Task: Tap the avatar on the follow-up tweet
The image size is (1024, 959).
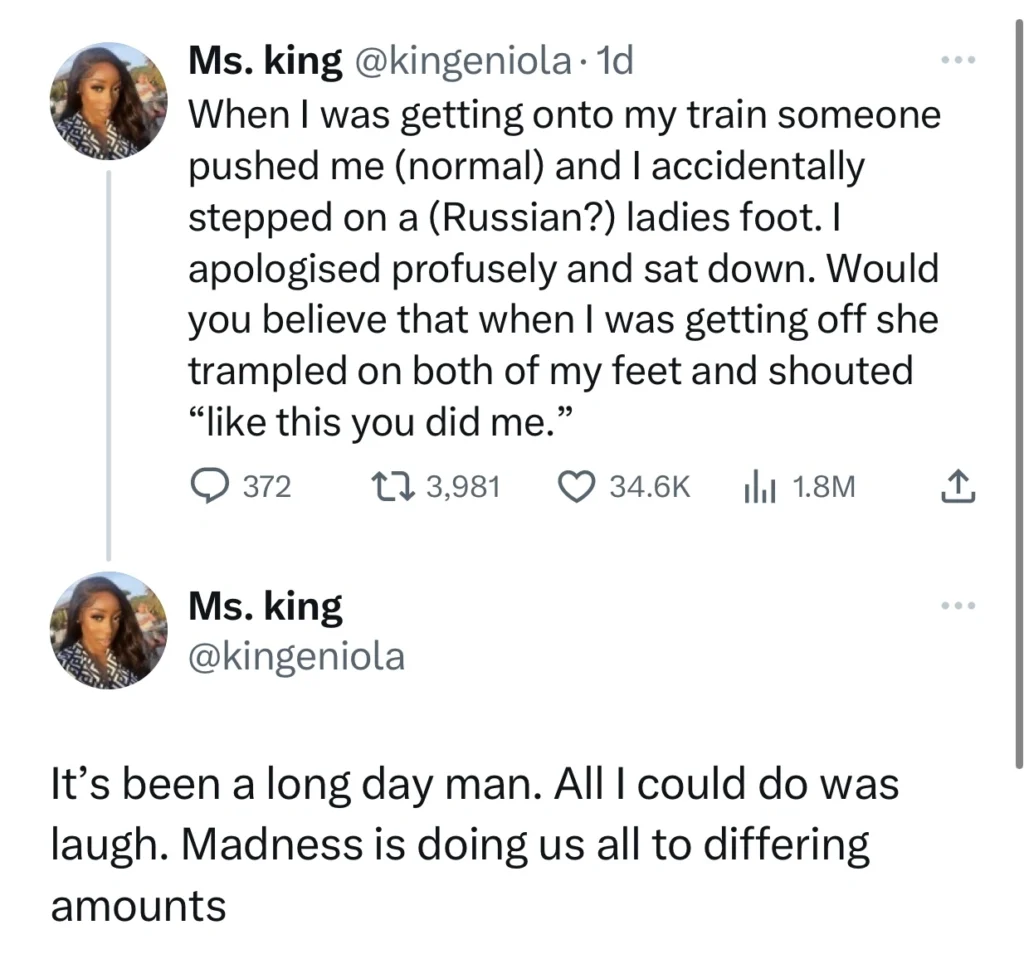Action: click(108, 630)
